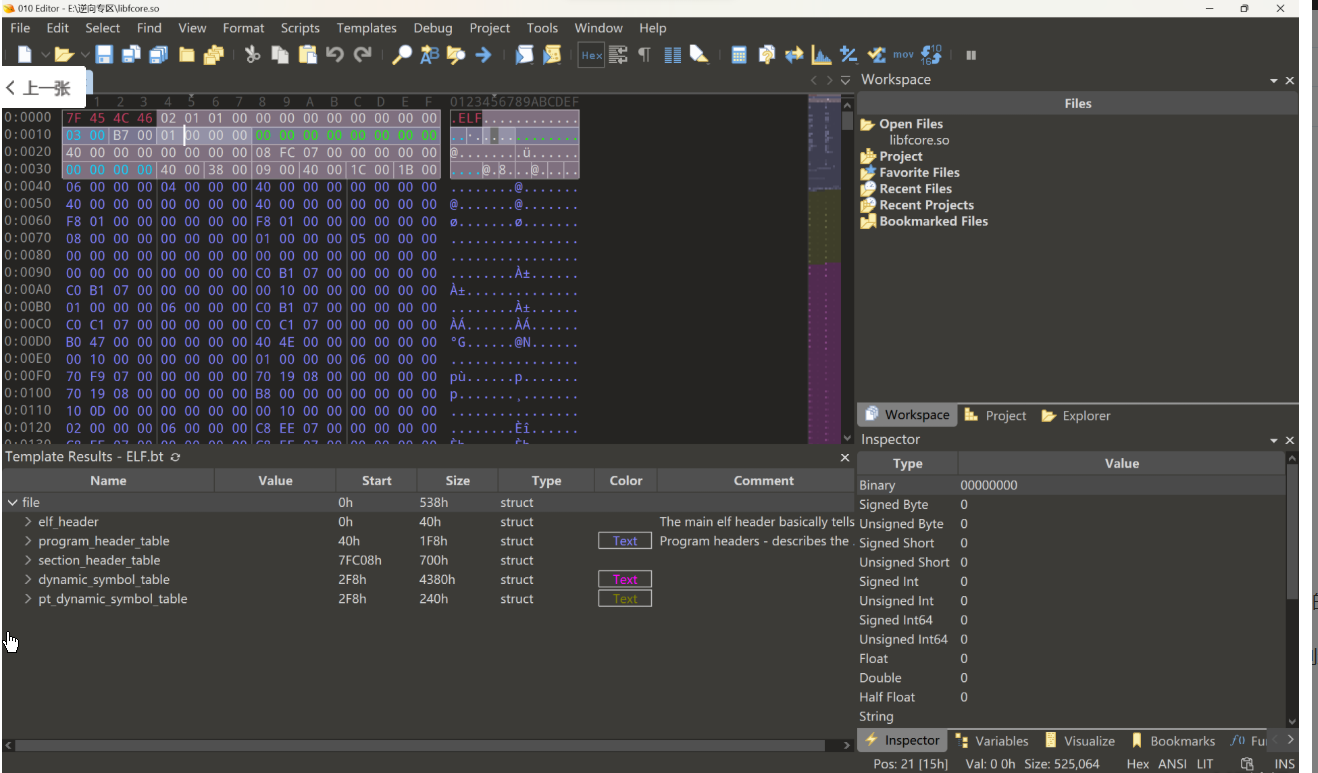Click the Goto blue arrow icon
This screenshot has height=773, width=1318.
coord(483,55)
